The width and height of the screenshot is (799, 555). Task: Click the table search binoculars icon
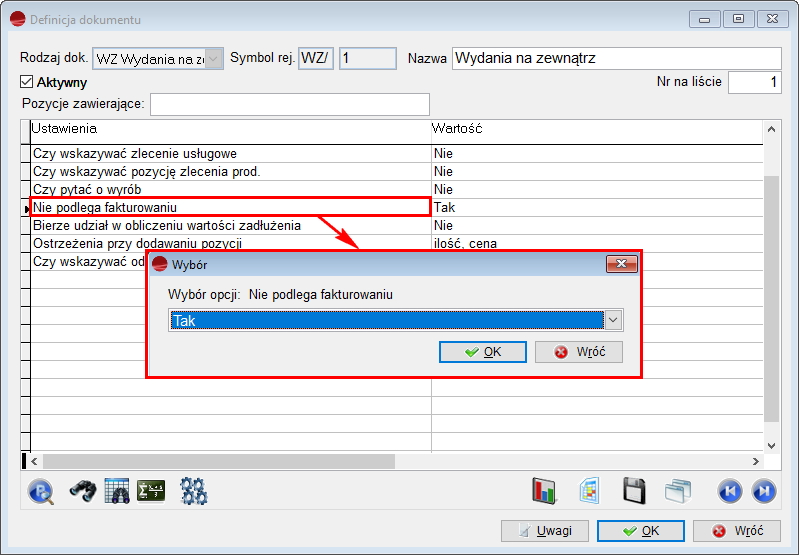click(117, 491)
